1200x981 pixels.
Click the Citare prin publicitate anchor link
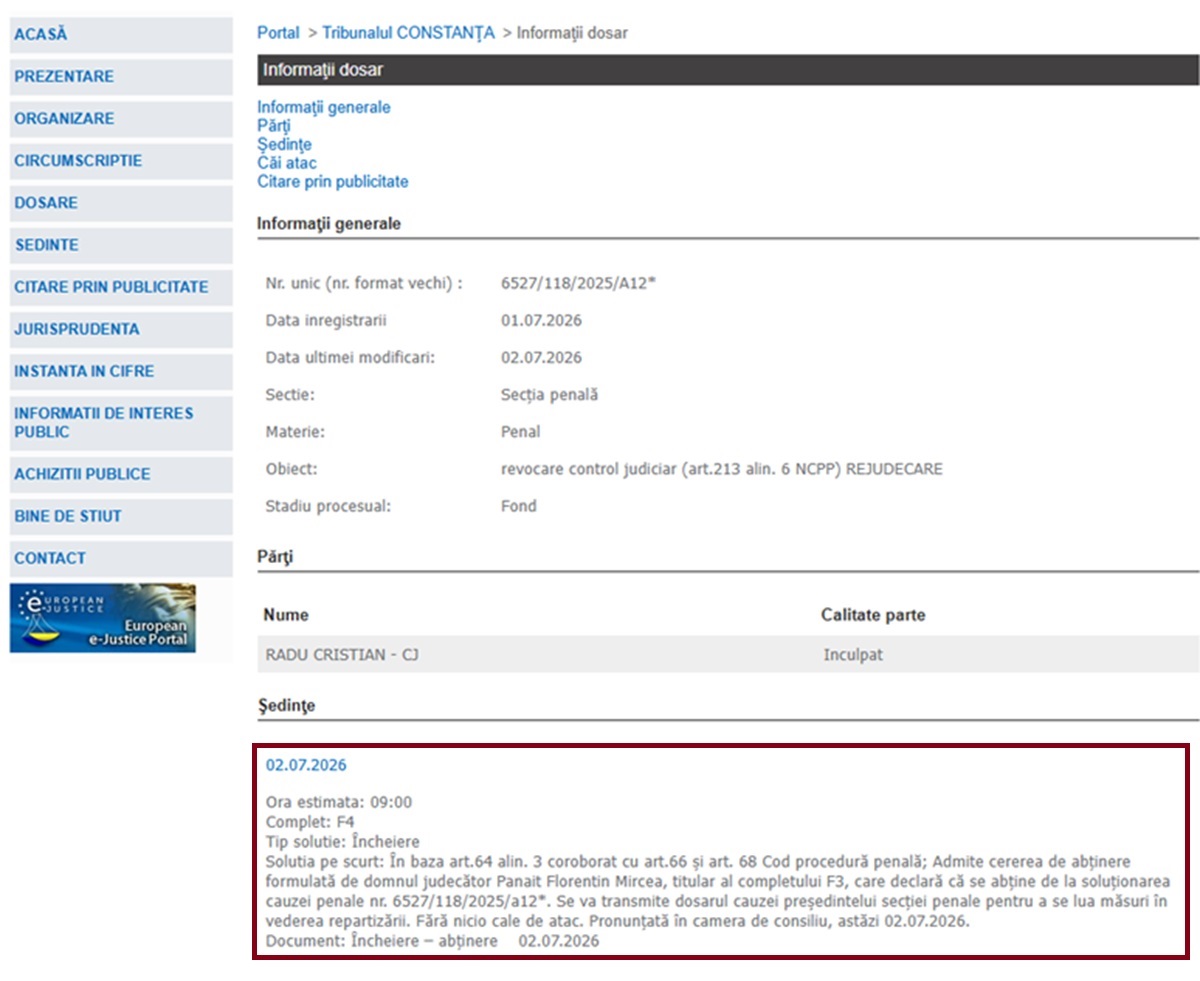pyautogui.click(x=333, y=182)
